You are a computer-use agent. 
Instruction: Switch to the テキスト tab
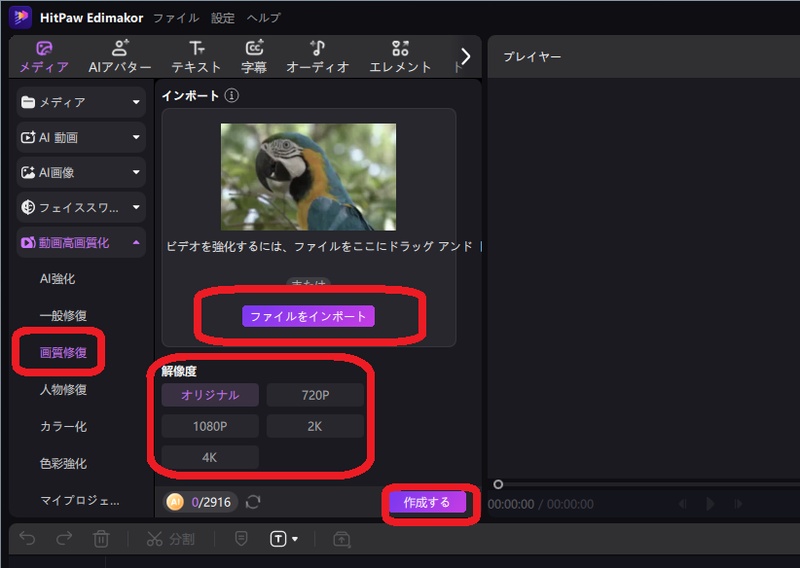[196, 57]
